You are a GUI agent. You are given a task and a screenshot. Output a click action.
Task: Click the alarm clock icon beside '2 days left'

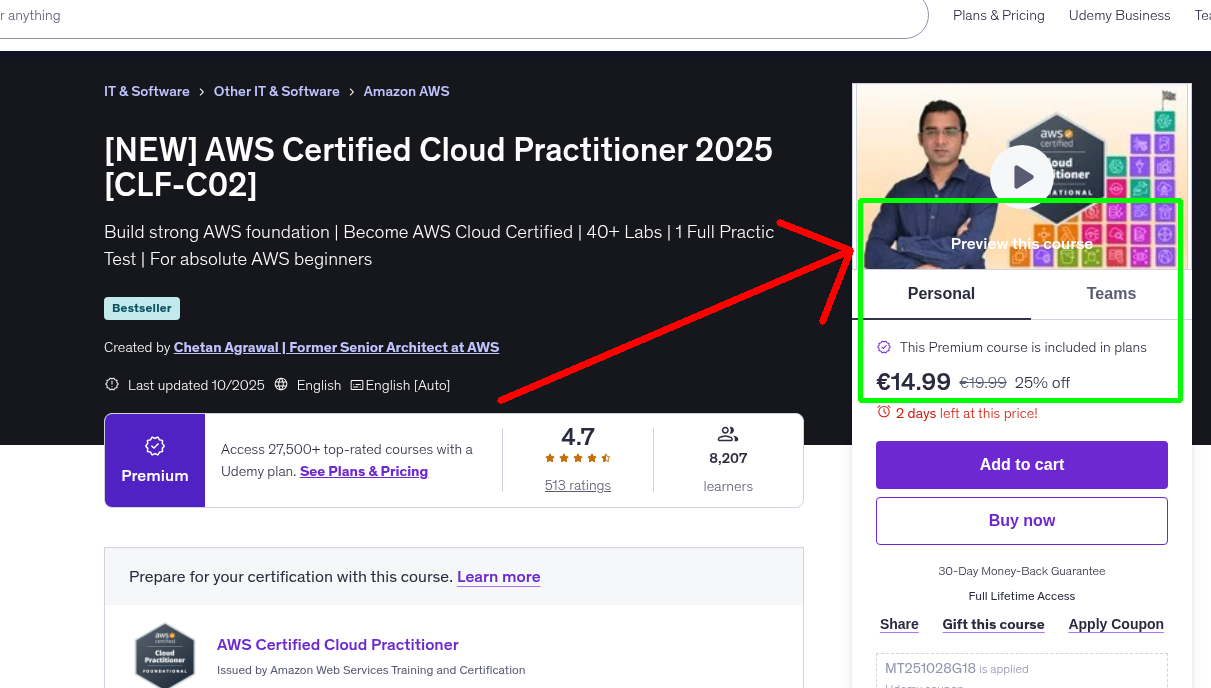click(883, 413)
